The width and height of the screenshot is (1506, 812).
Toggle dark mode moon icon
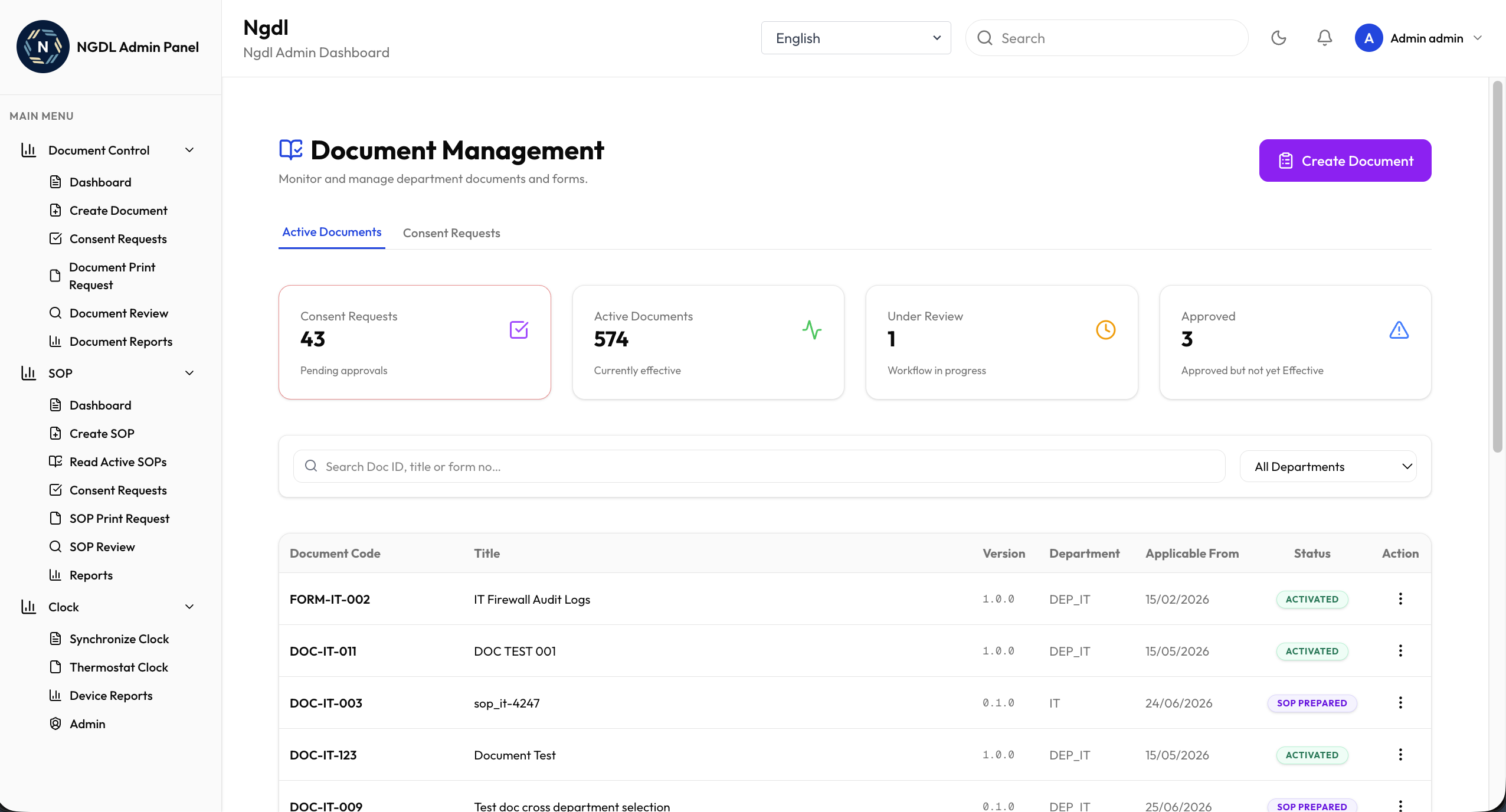(x=1278, y=38)
